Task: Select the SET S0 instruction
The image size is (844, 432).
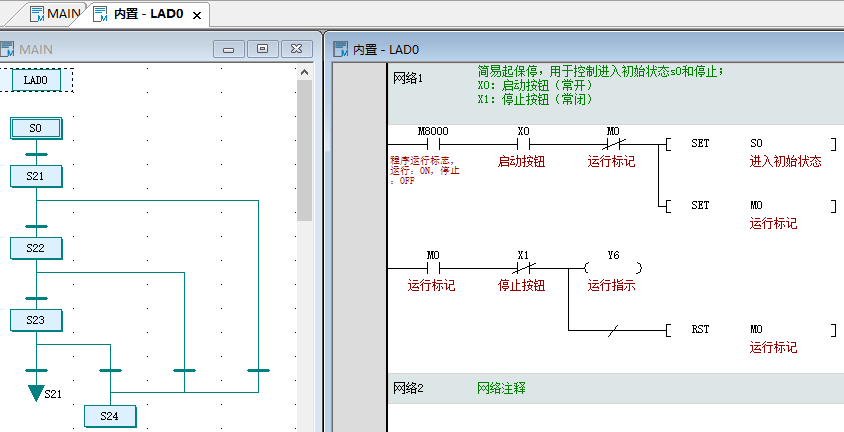Action: coord(748,144)
